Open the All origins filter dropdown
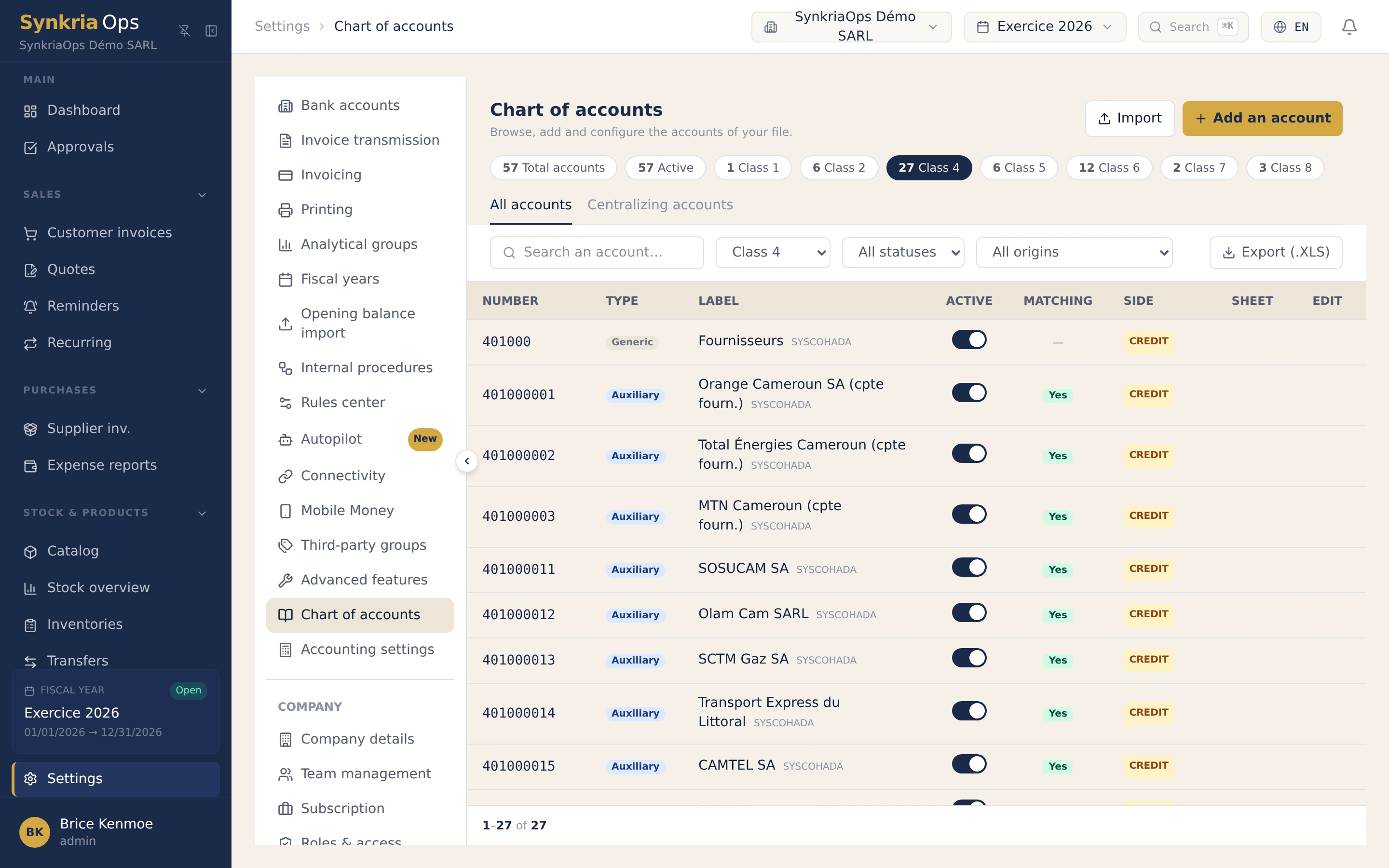The image size is (1389, 868). 1074,253
